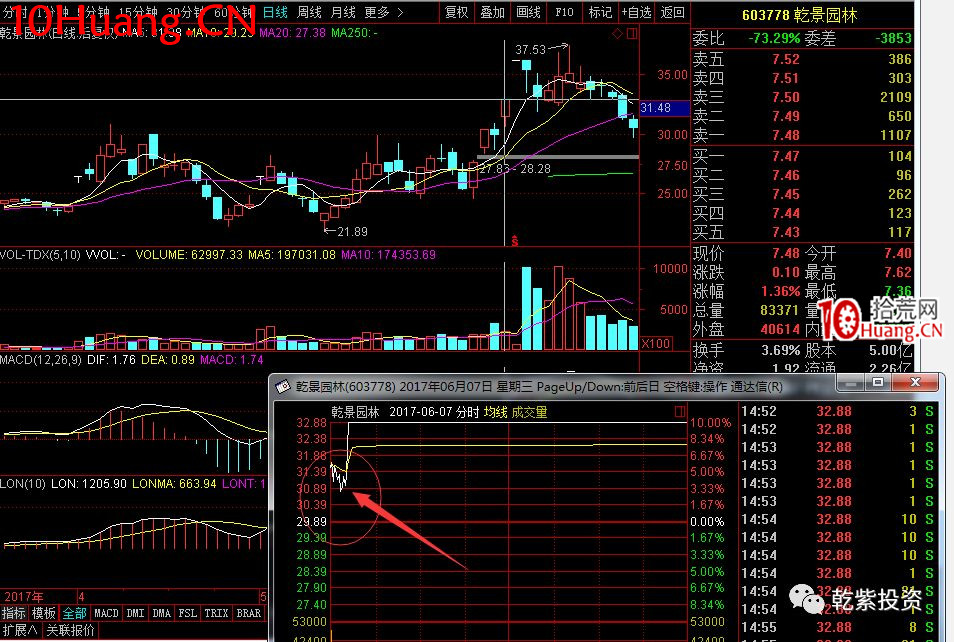Click the red S marker below chart
This screenshot has width=954, height=642.
(x=515, y=240)
